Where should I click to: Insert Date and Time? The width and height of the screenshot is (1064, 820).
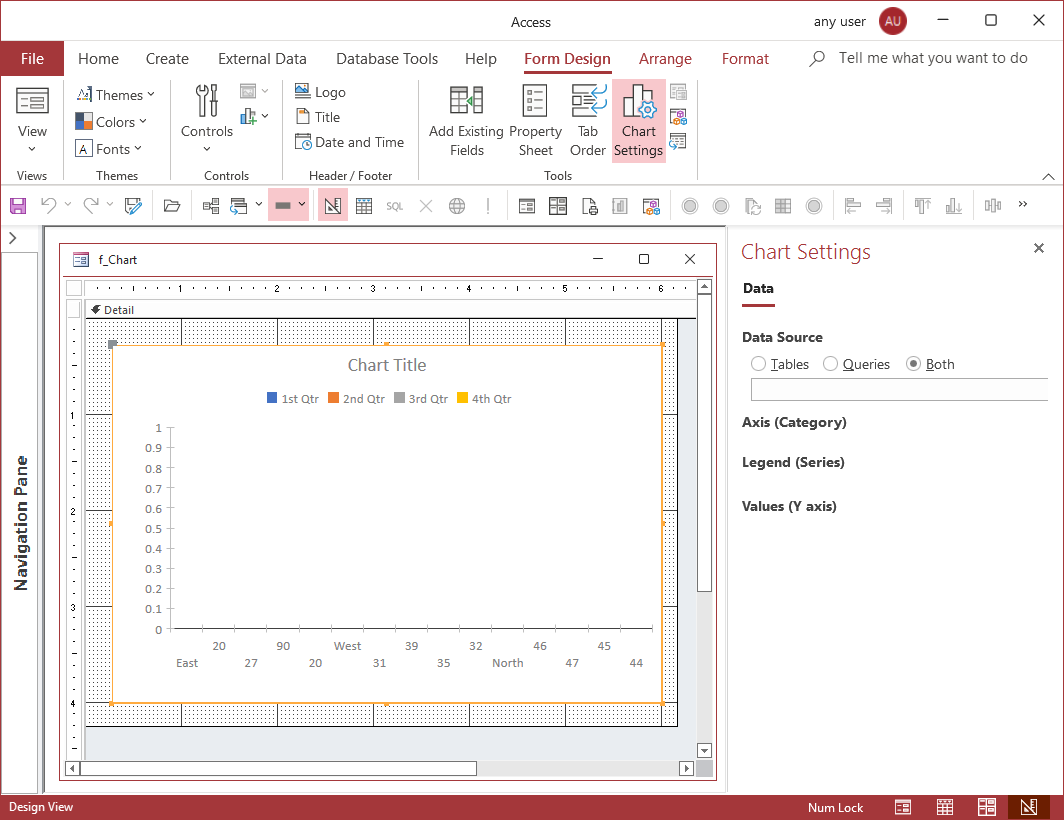(349, 142)
